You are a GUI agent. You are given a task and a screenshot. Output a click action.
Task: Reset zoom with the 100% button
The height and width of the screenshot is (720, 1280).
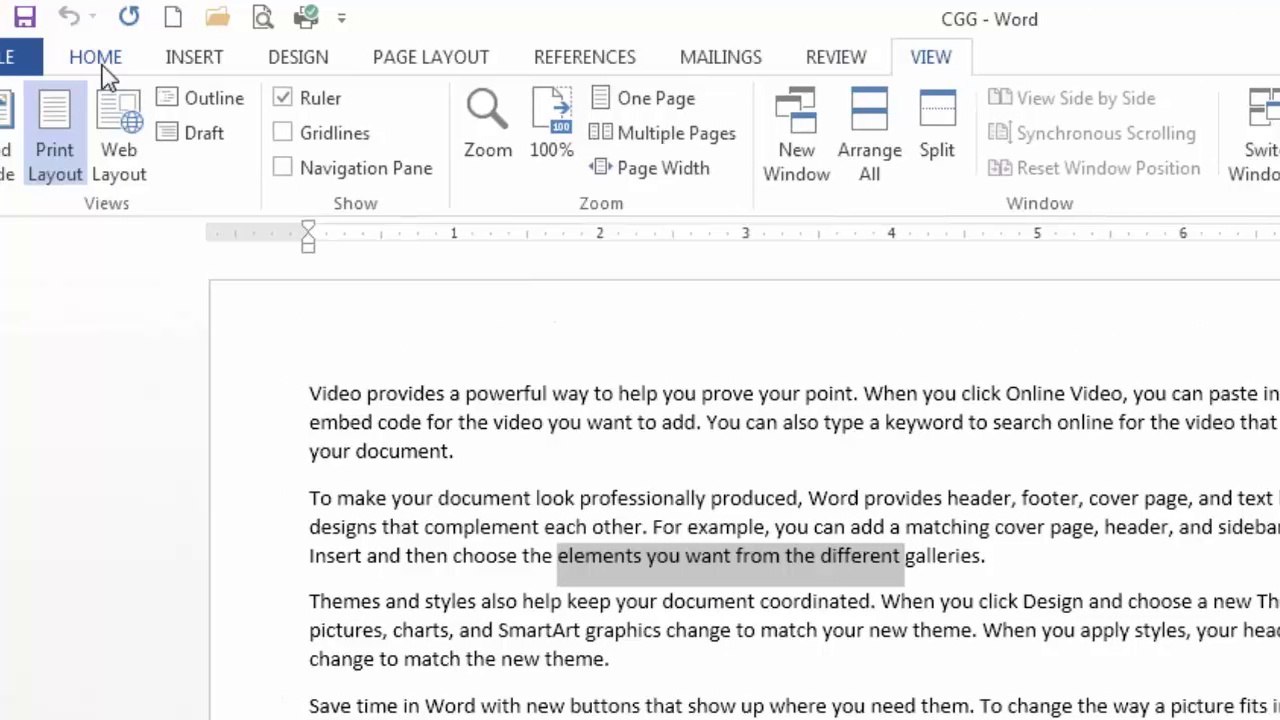point(552,124)
